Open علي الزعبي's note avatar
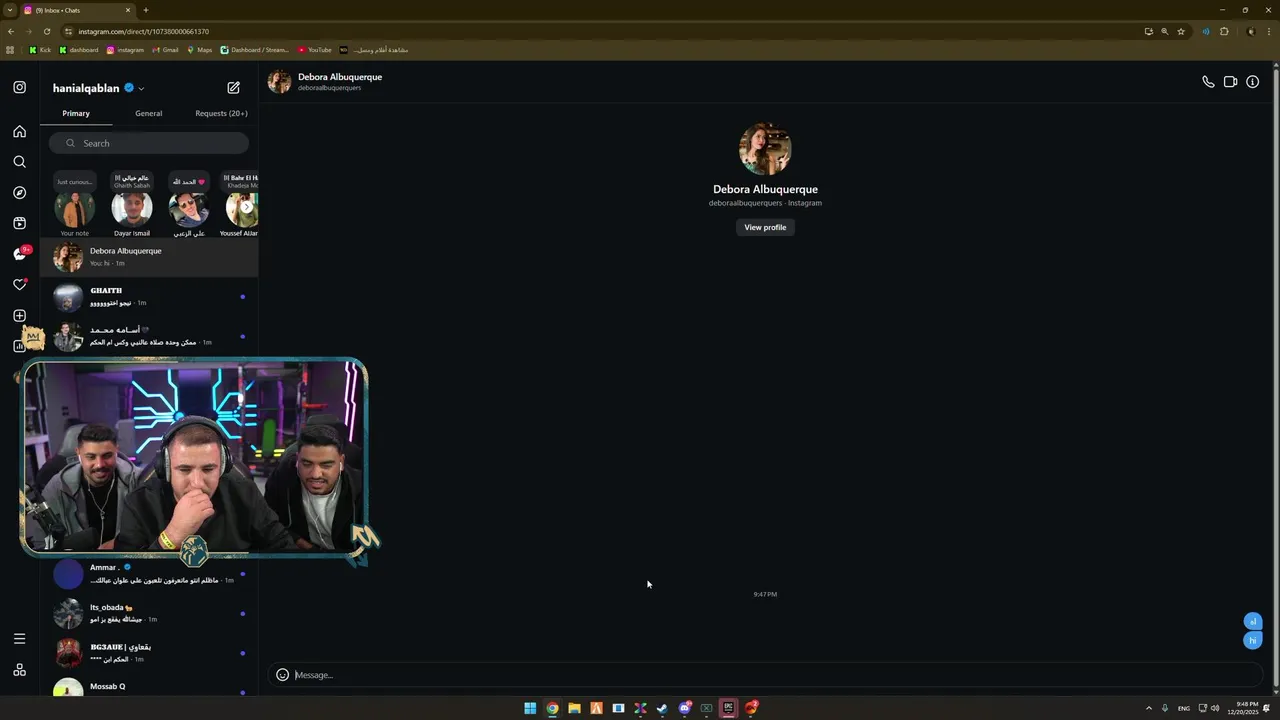This screenshot has height=720, width=1280. pos(189,209)
